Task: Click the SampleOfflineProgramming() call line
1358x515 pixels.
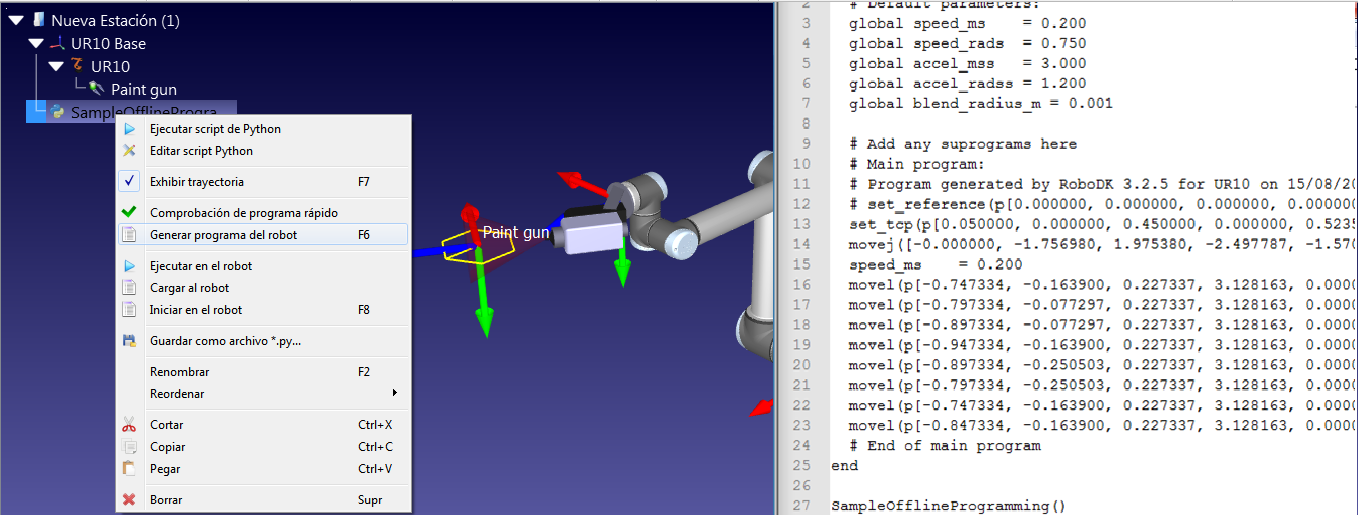Action: (948, 506)
